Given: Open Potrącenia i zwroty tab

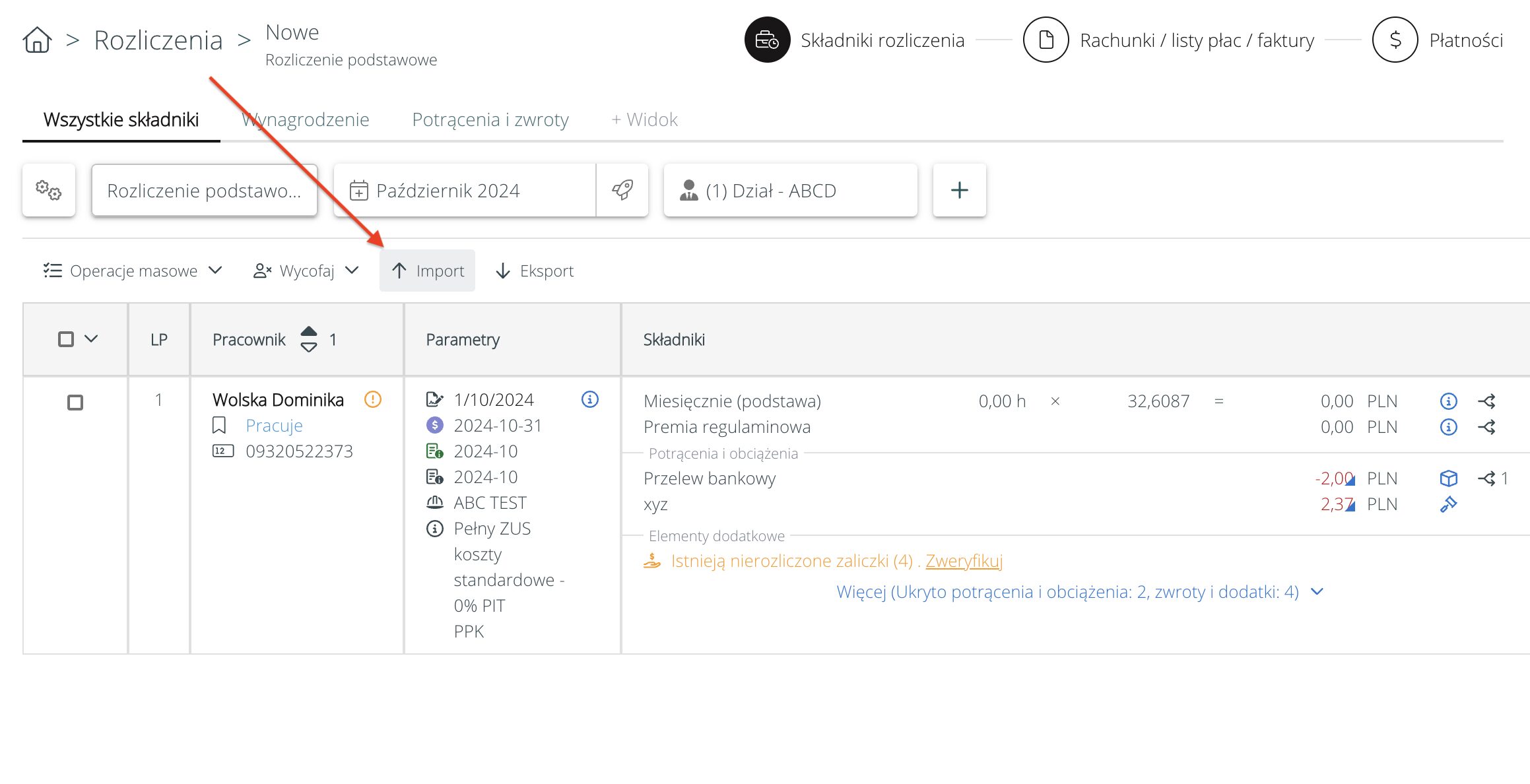Looking at the screenshot, I should pos(490,119).
